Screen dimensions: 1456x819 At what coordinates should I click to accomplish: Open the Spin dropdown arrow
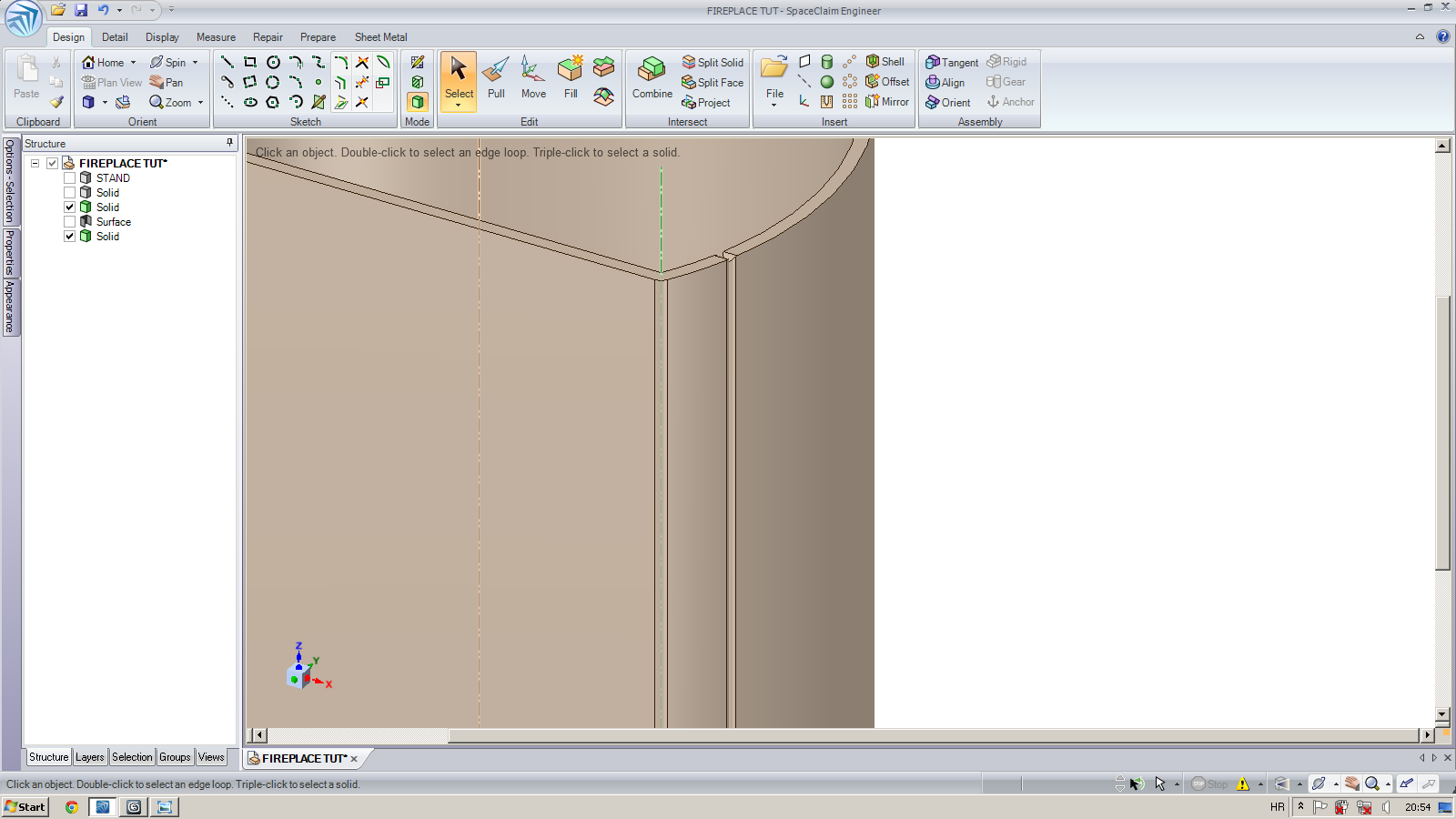click(x=195, y=63)
